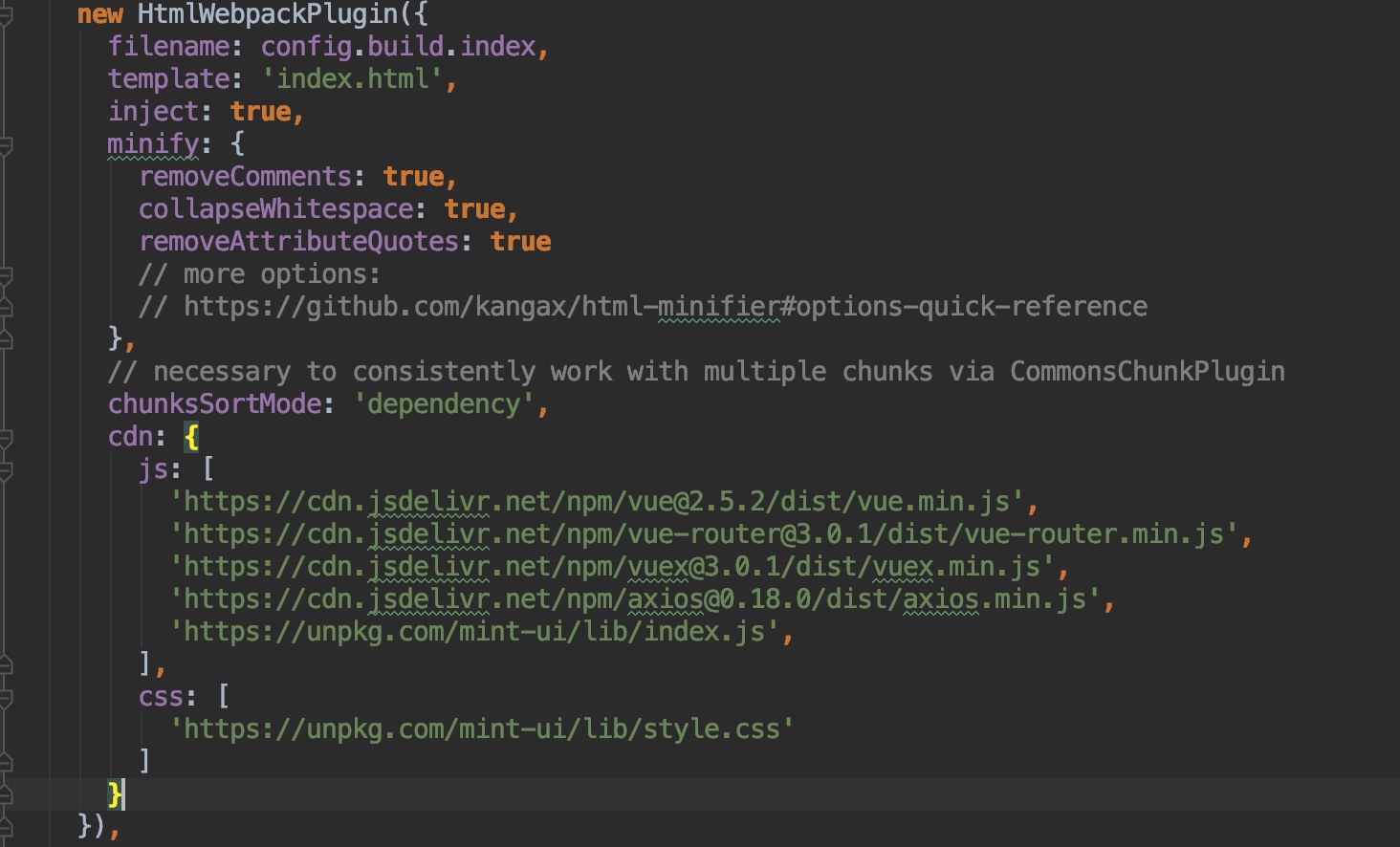This screenshot has width=1400, height=847.
Task: Click the 'collapseWhitespace' option
Action: coord(275,208)
